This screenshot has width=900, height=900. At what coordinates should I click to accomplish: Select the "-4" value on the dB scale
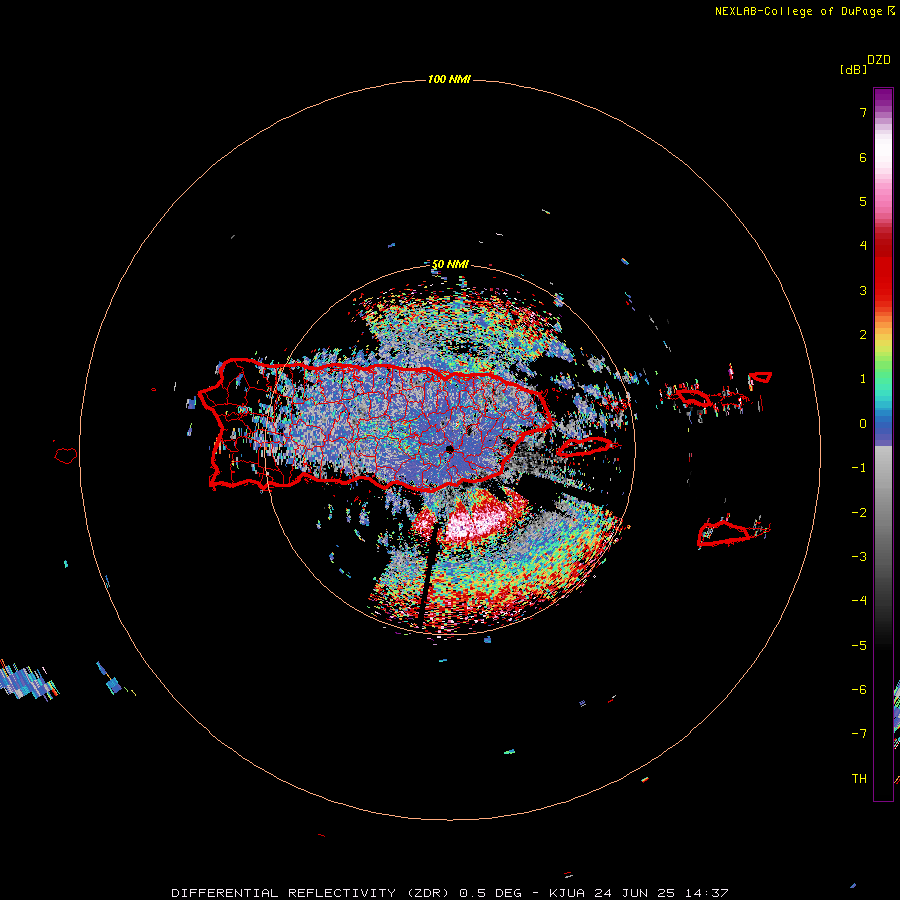pyautogui.click(x=859, y=601)
